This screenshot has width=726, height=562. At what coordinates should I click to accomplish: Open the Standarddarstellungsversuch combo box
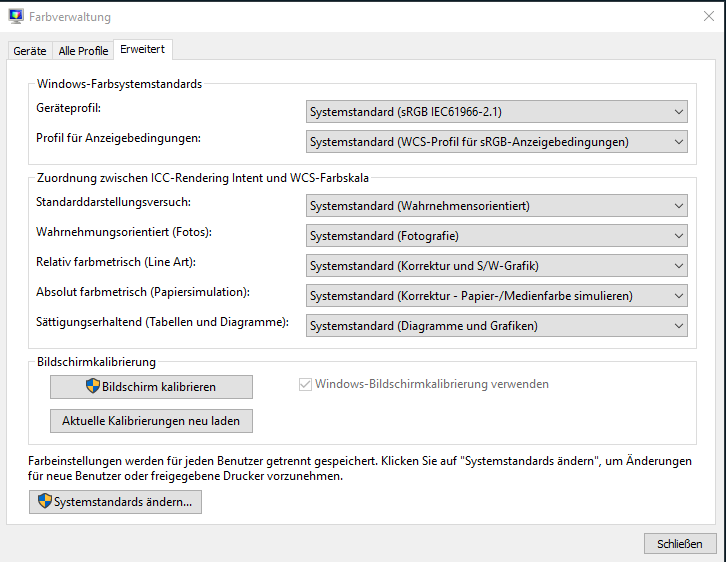click(497, 206)
